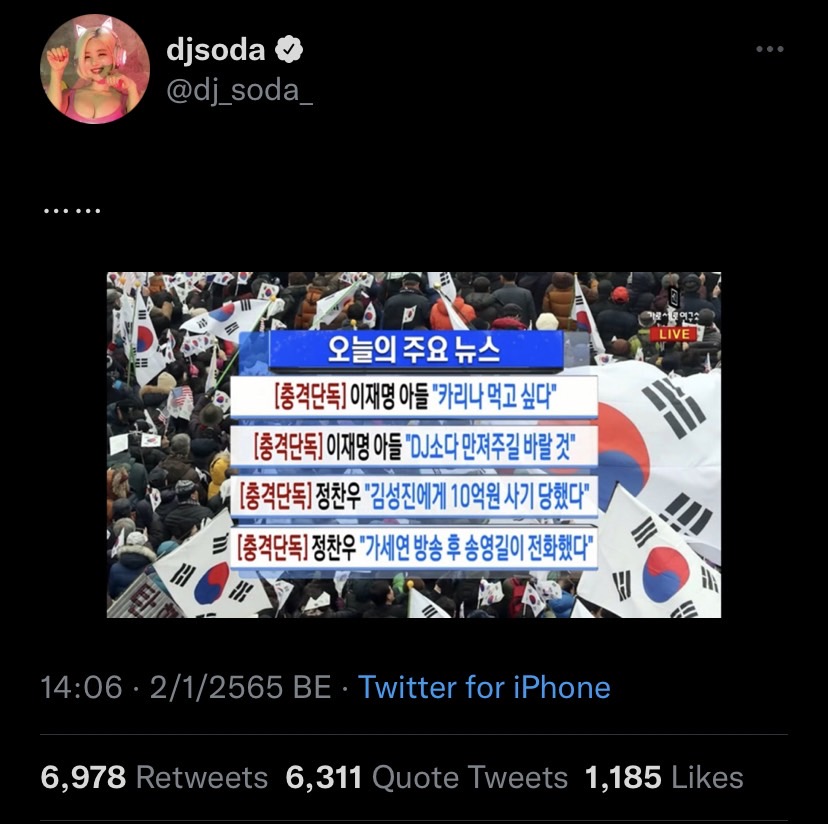Screen dimensions: 828x824
Task: Click the blue 오늘의 주요 뉴스 banner
Action: (x=416, y=349)
